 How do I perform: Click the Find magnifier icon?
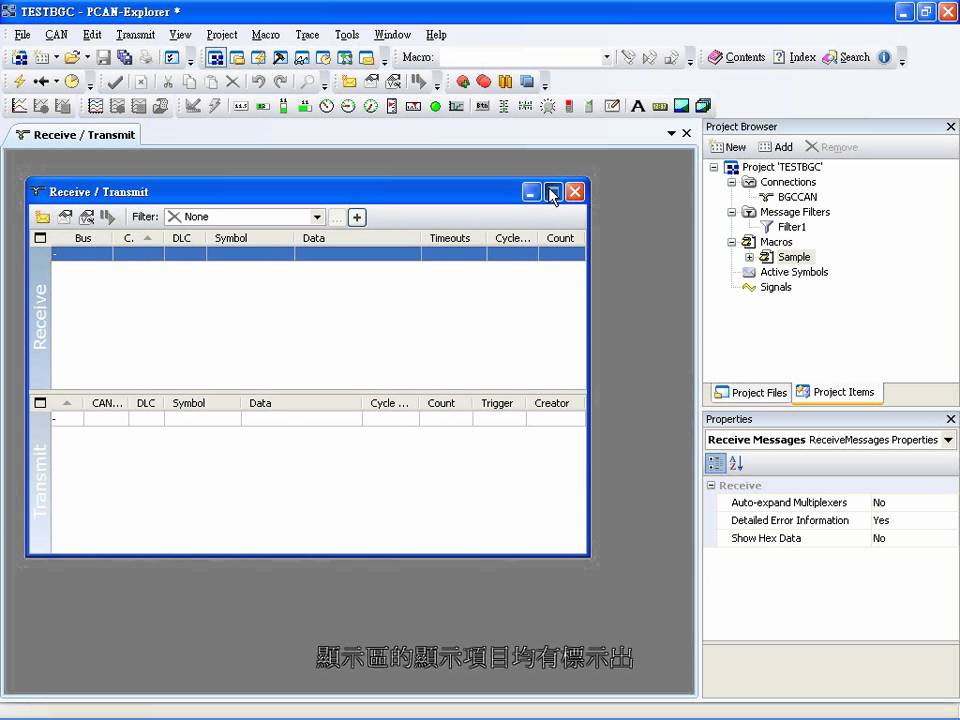point(307,81)
